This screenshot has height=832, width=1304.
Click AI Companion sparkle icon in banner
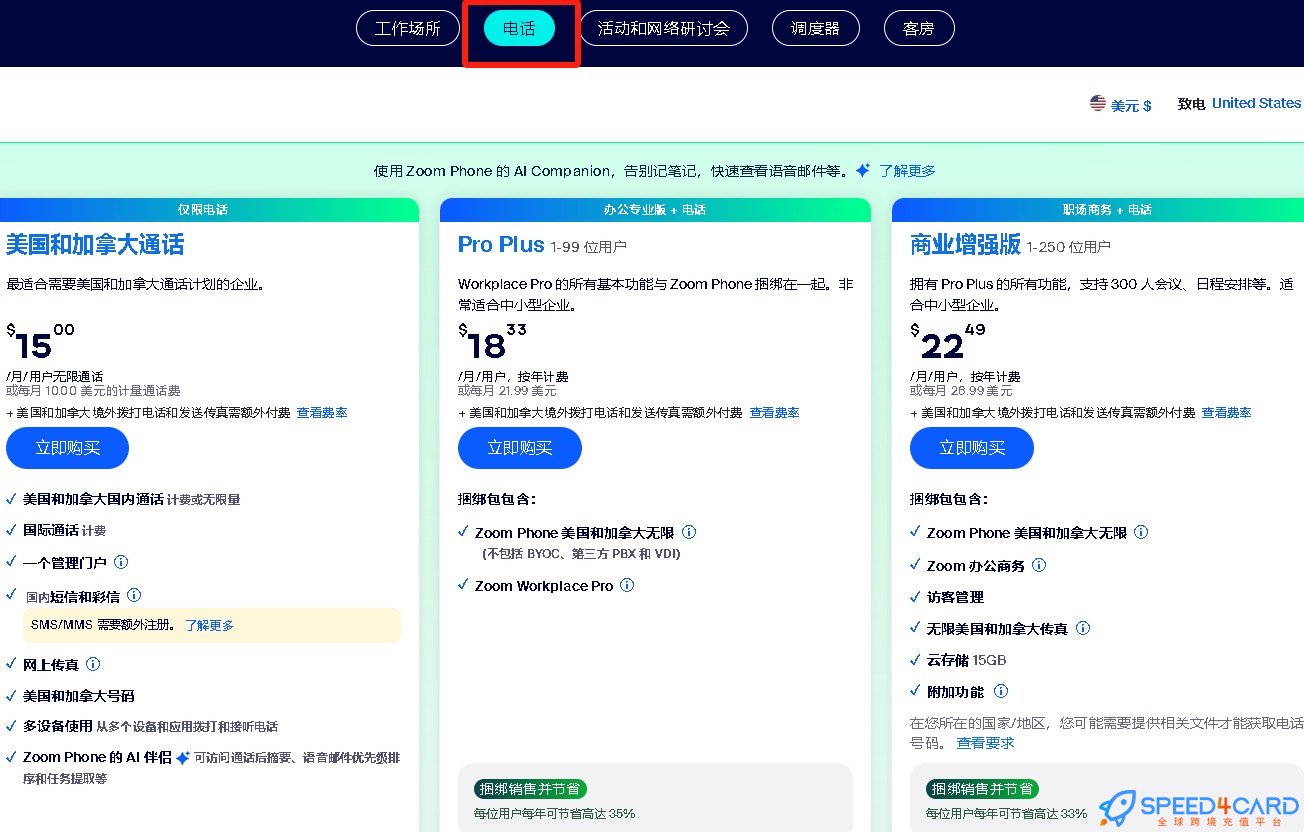pos(862,170)
